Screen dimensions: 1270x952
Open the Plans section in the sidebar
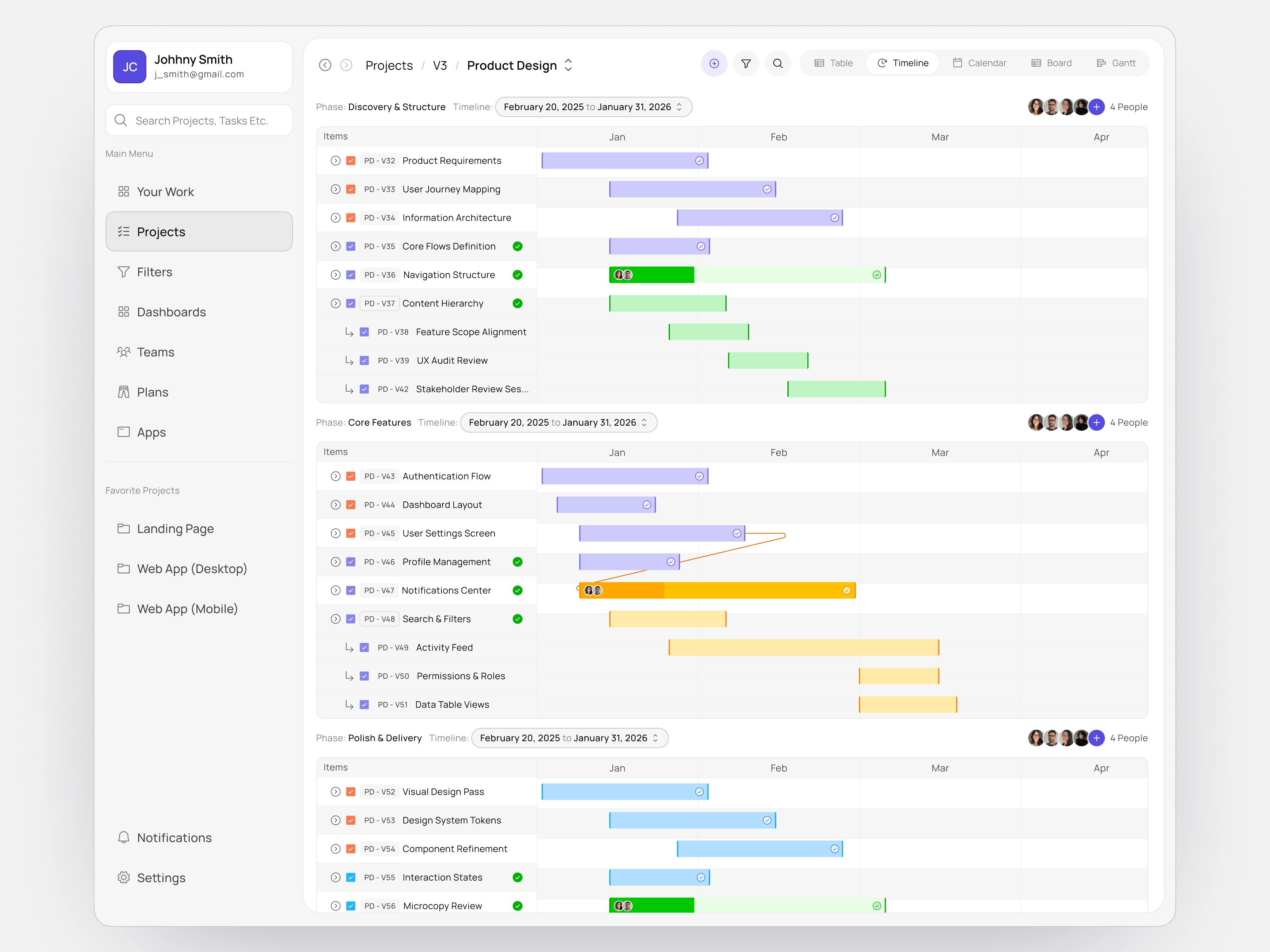153,392
